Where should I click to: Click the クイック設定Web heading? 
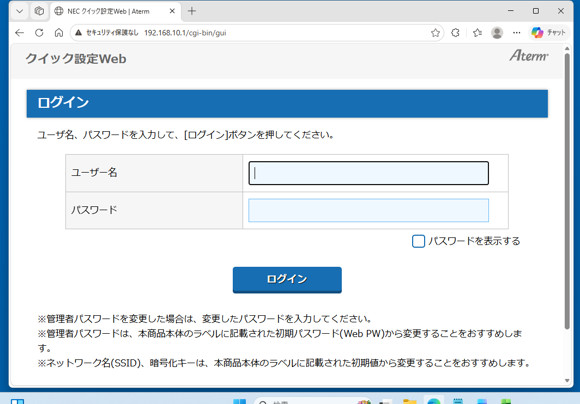click(x=76, y=59)
